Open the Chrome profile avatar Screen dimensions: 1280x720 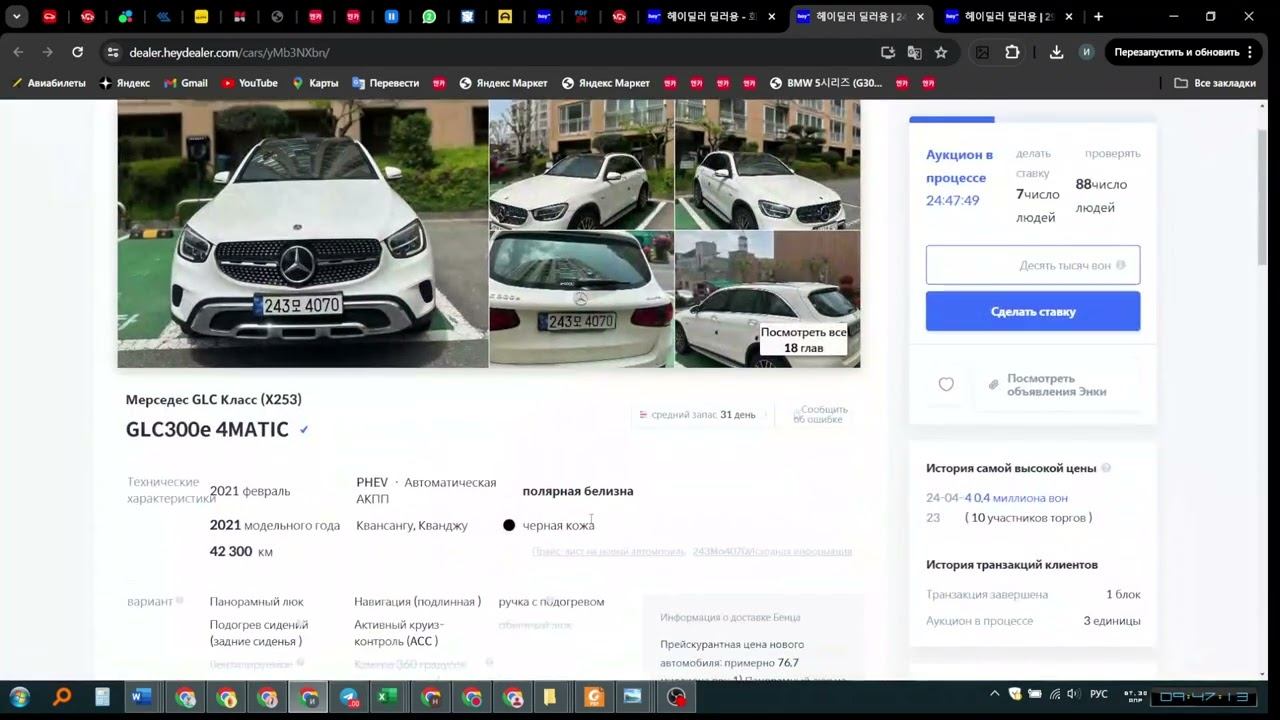point(1086,52)
